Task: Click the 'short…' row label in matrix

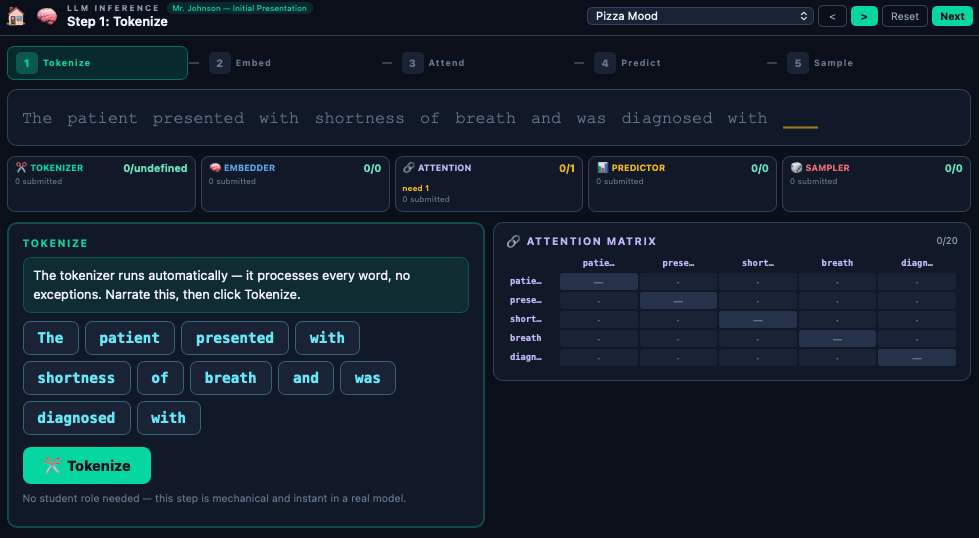Action: pos(526,319)
